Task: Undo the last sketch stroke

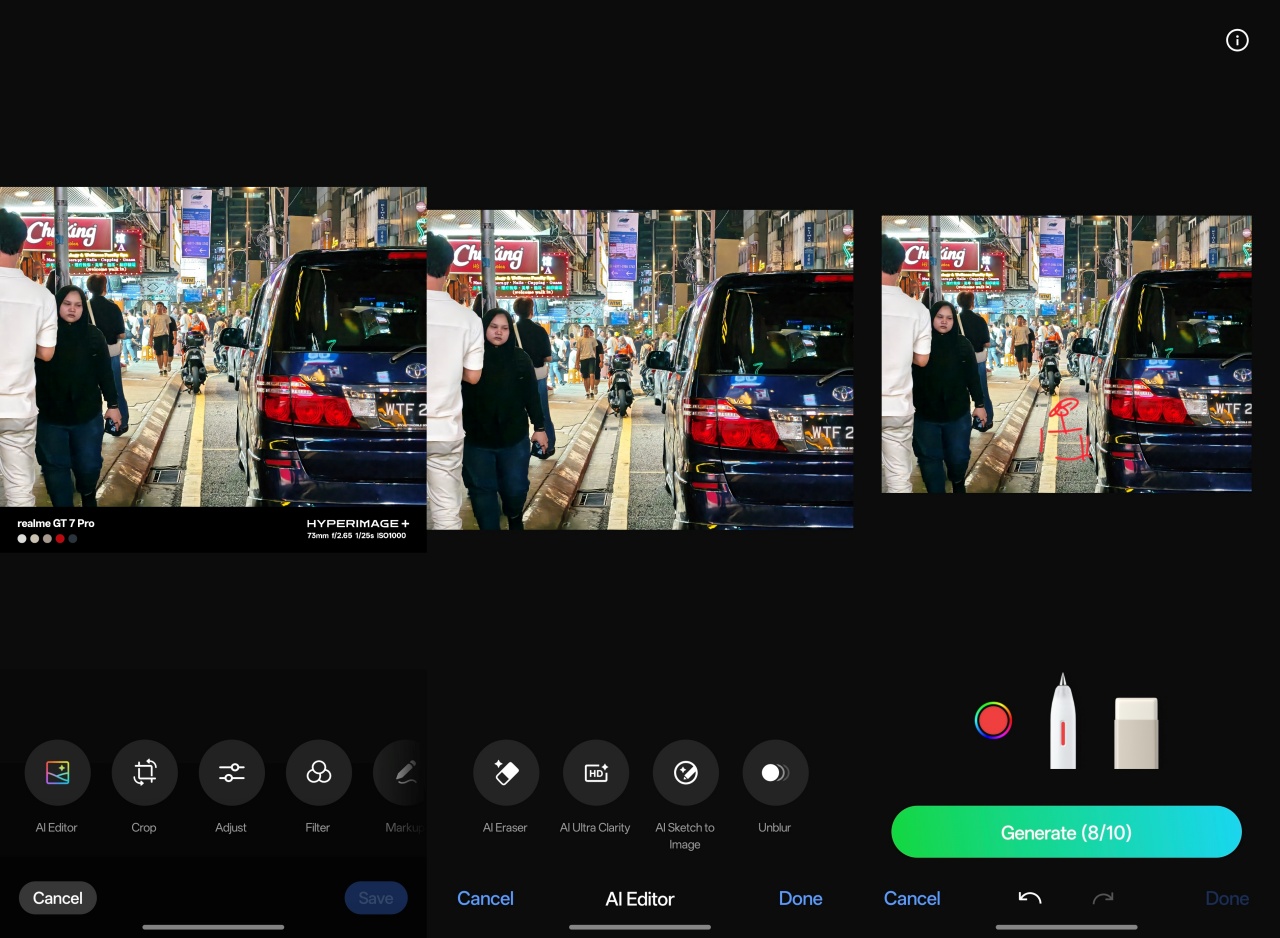Action: 1030,898
